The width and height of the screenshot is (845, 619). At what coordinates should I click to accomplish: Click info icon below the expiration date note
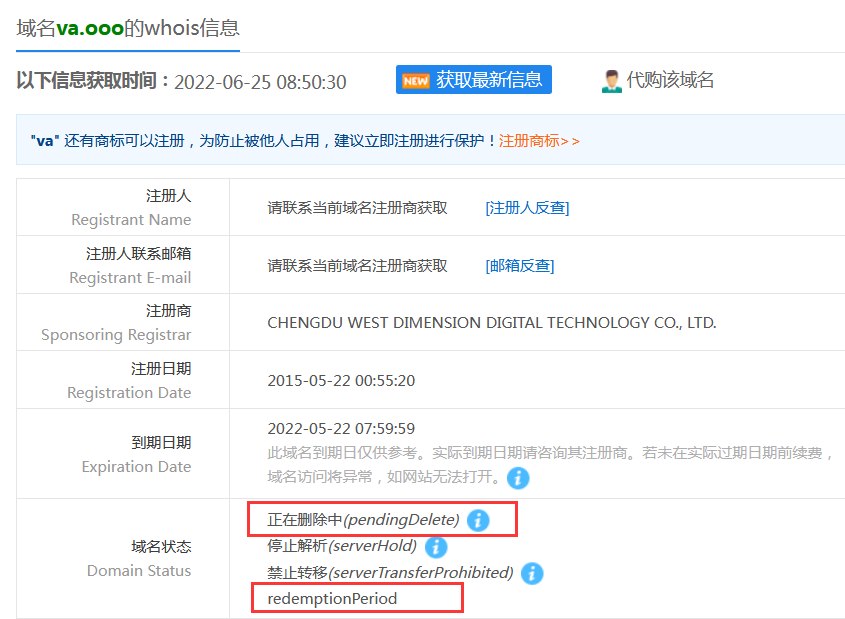coord(518,477)
